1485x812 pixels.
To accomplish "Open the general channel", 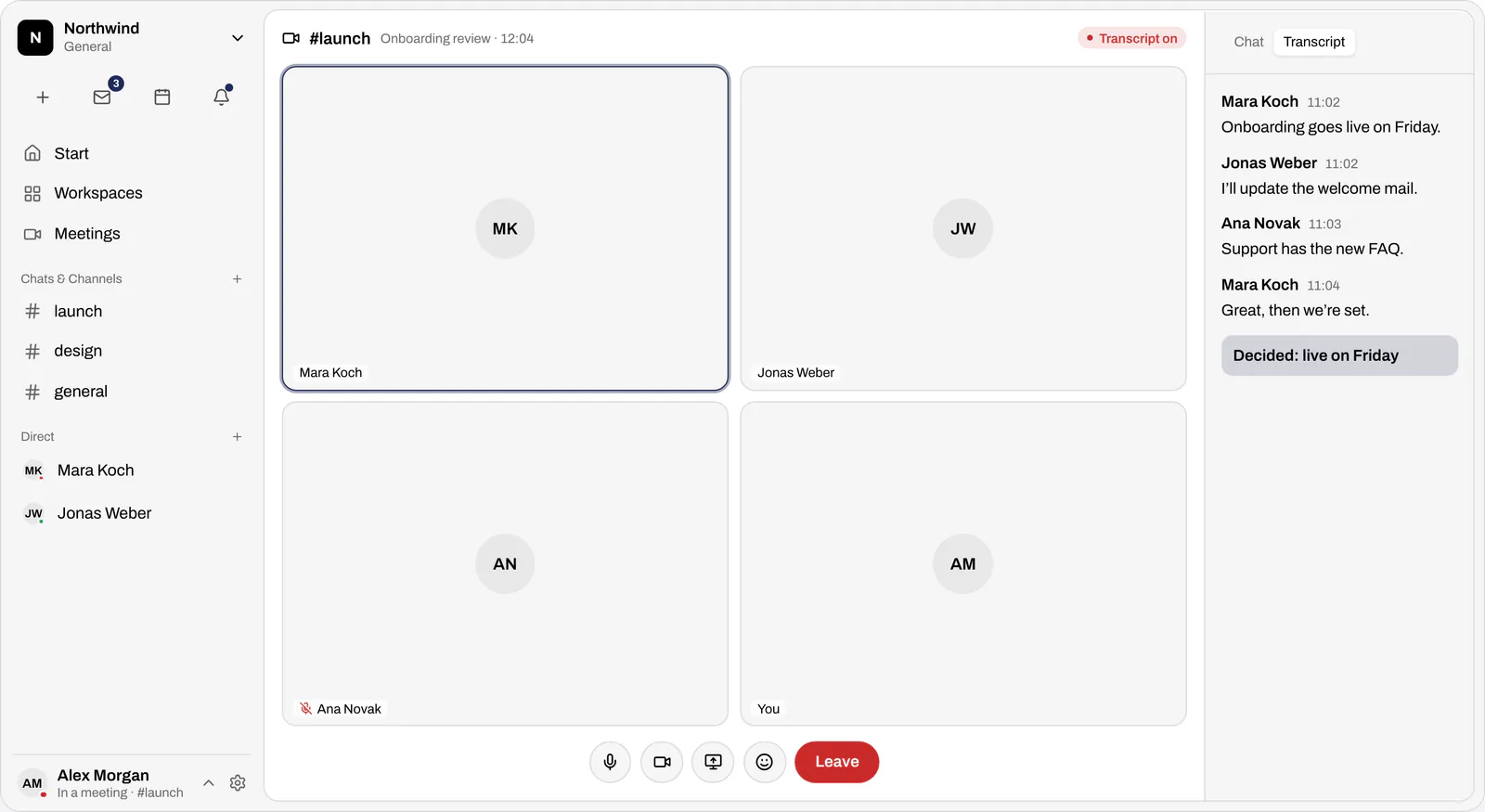I will (132, 392).
